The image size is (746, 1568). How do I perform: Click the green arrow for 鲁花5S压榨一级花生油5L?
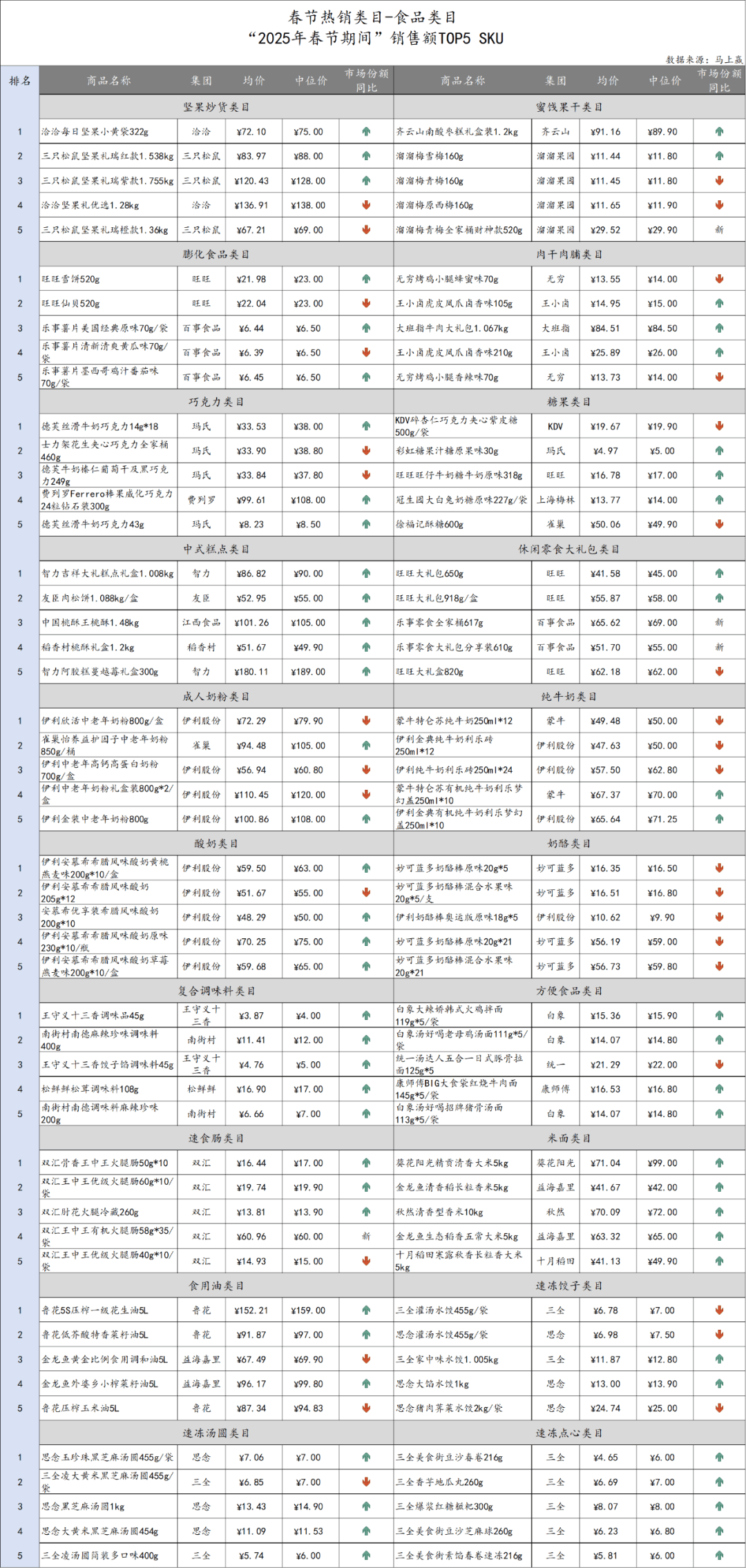366,1310
